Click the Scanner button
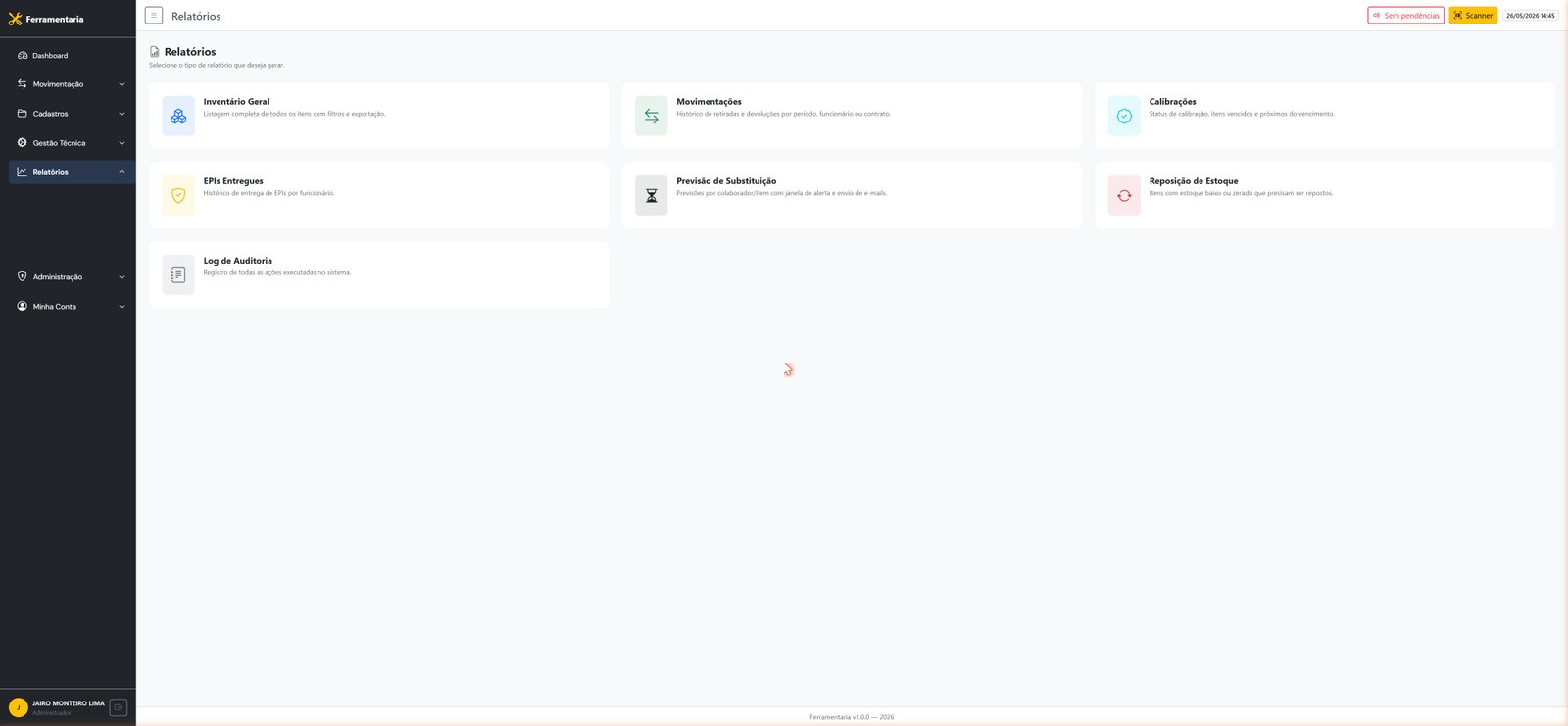The width and height of the screenshot is (1568, 726). pos(1473,16)
